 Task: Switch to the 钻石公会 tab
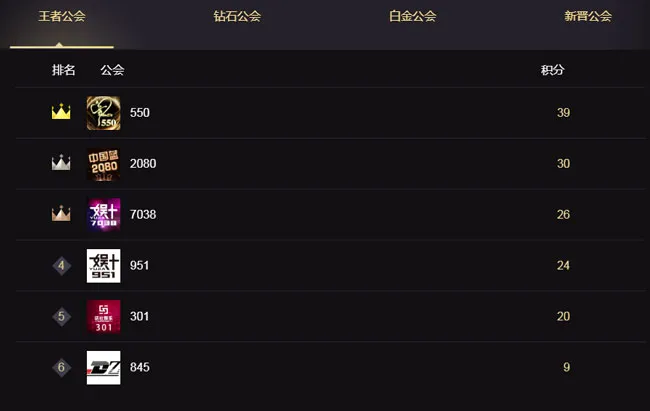237,16
